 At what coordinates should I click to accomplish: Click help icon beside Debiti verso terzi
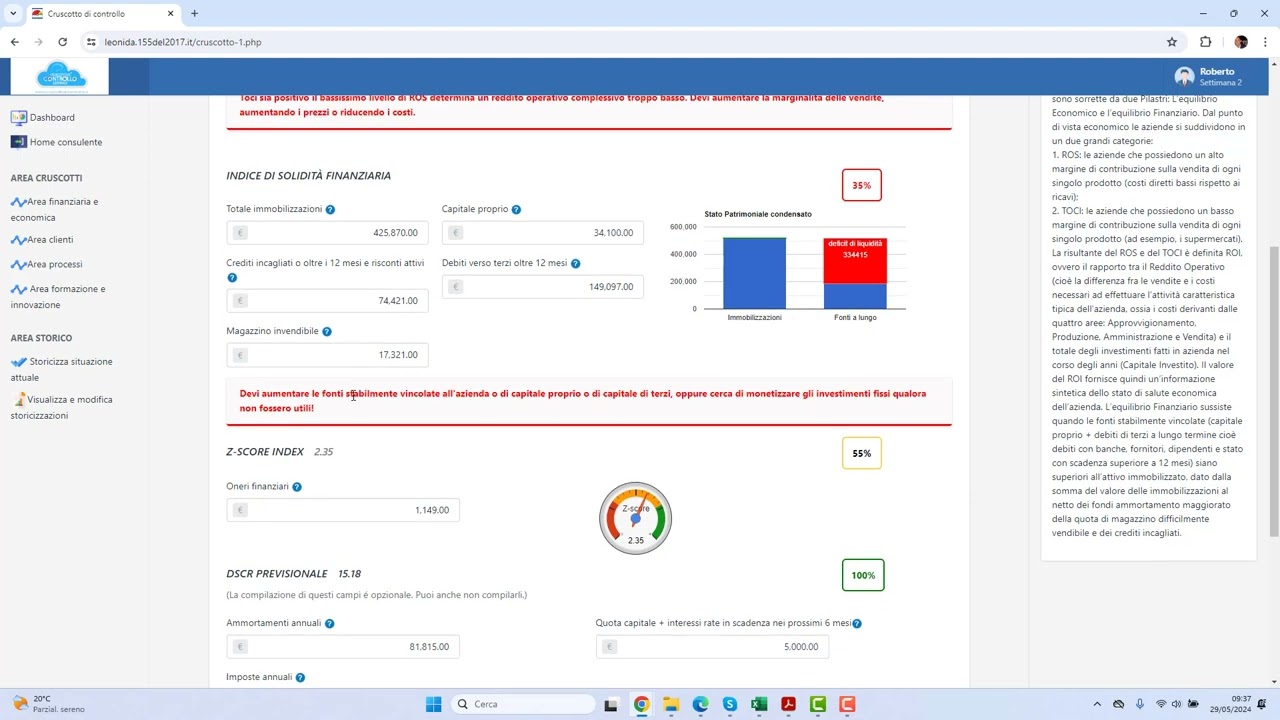pyautogui.click(x=575, y=264)
